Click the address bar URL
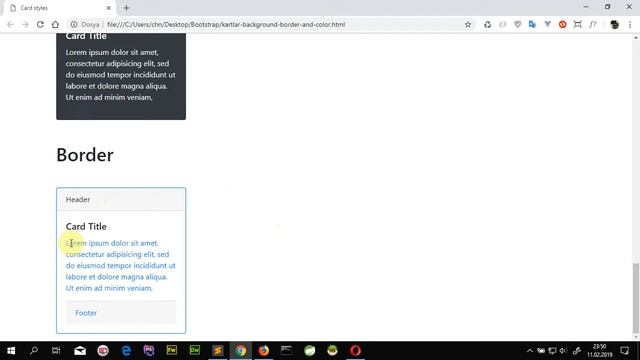Screen dimensions: 640x360 [x=226, y=24]
